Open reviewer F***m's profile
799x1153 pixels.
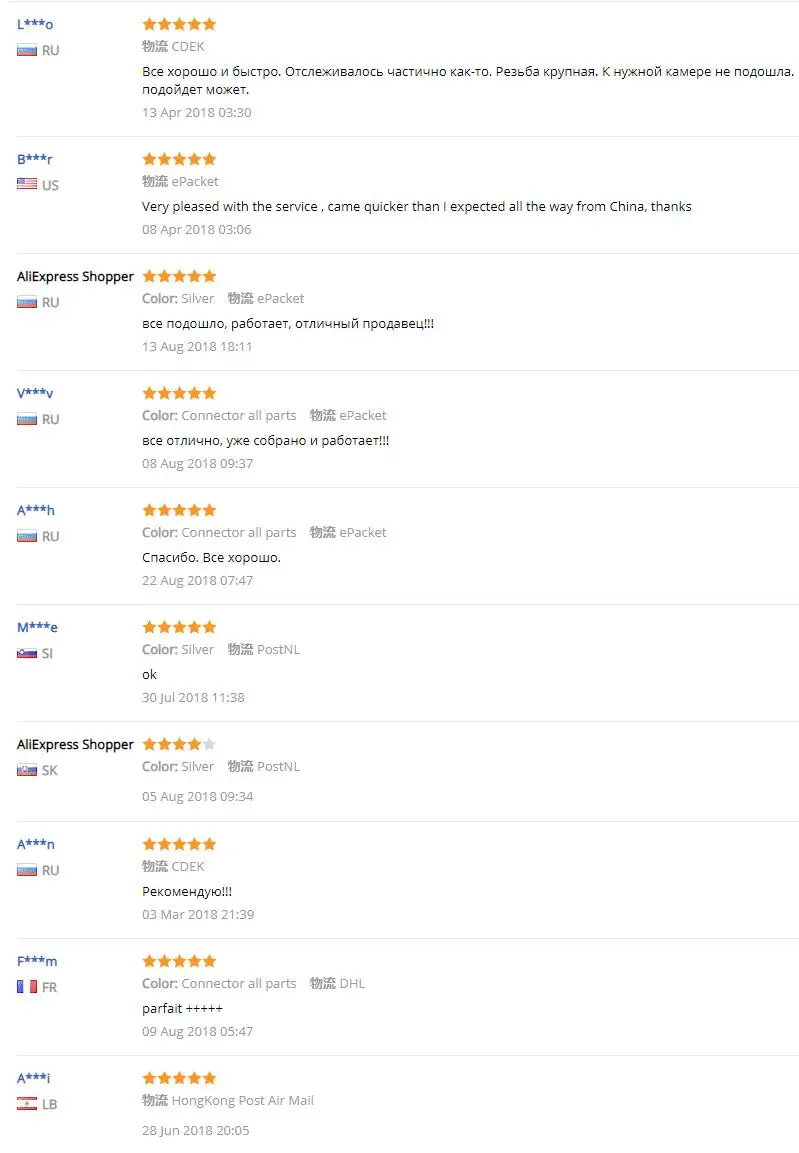point(37,961)
